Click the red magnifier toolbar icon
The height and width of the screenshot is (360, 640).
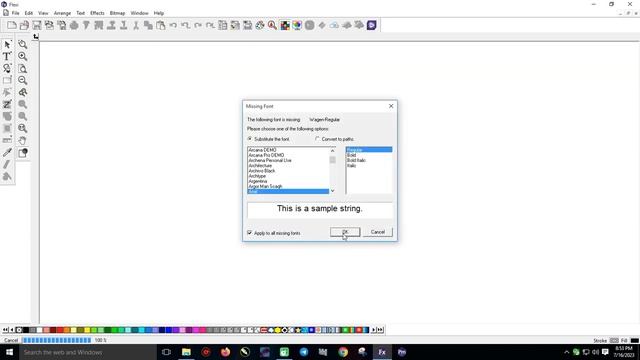(x=272, y=25)
